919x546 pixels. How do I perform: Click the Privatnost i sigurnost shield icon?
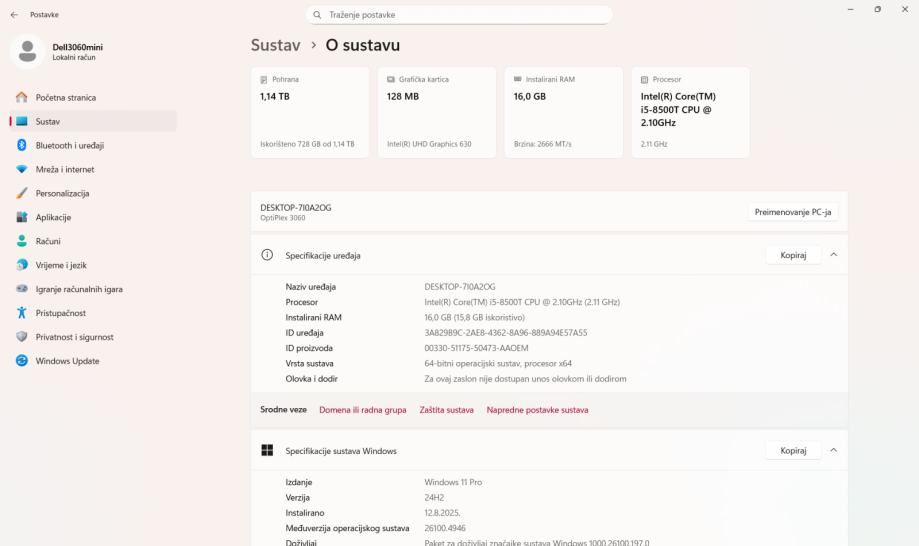[22, 337]
